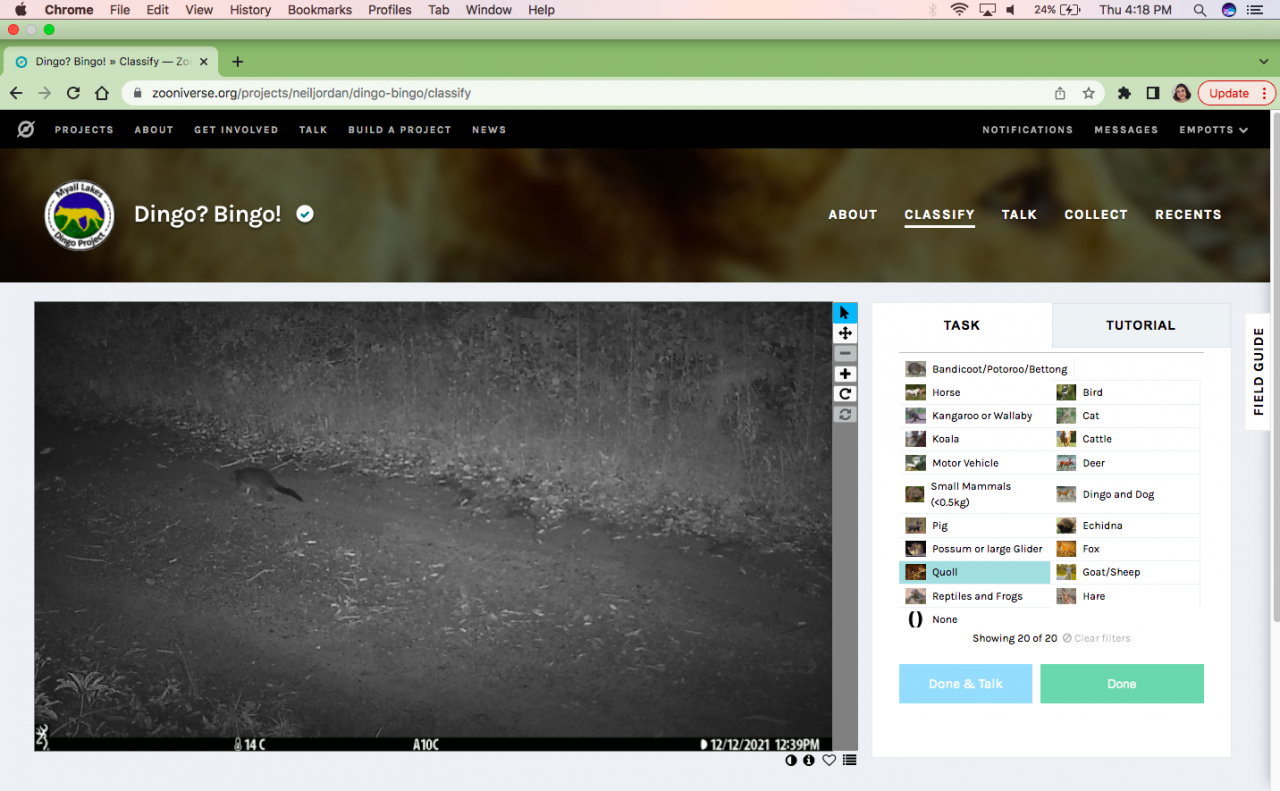Activate the pan image tool
The image size is (1280, 791).
845,333
